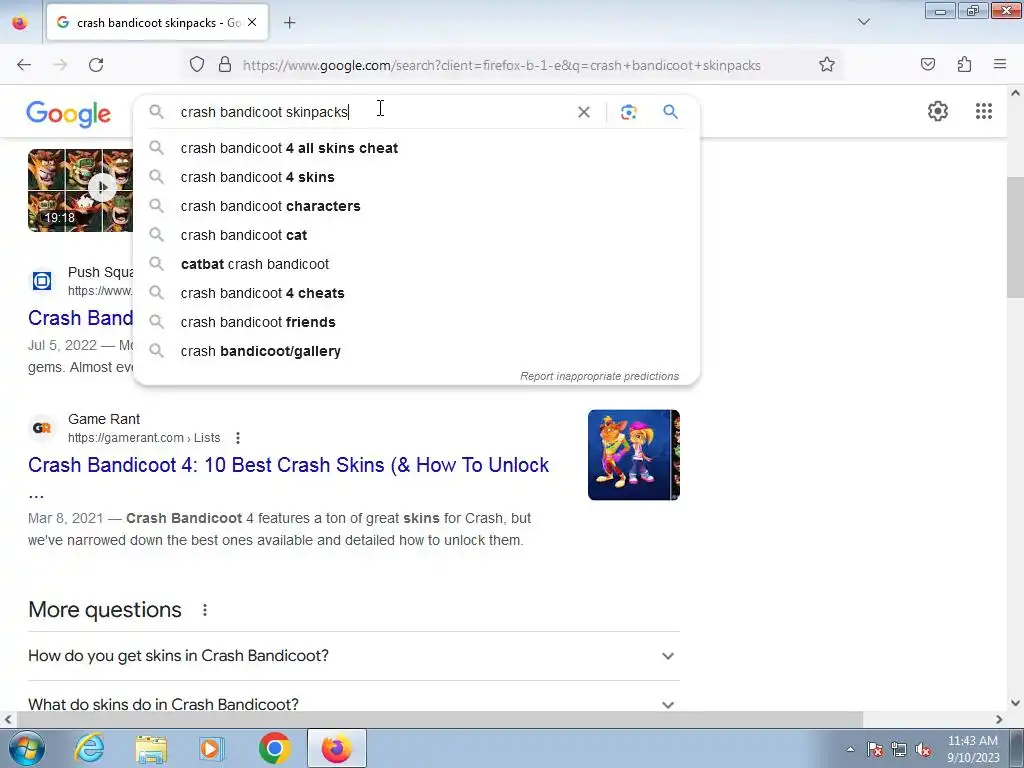Open Game Rant 10 Best Crash Skins link
The width and height of the screenshot is (1024, 768).
click(x=289, y=465)
